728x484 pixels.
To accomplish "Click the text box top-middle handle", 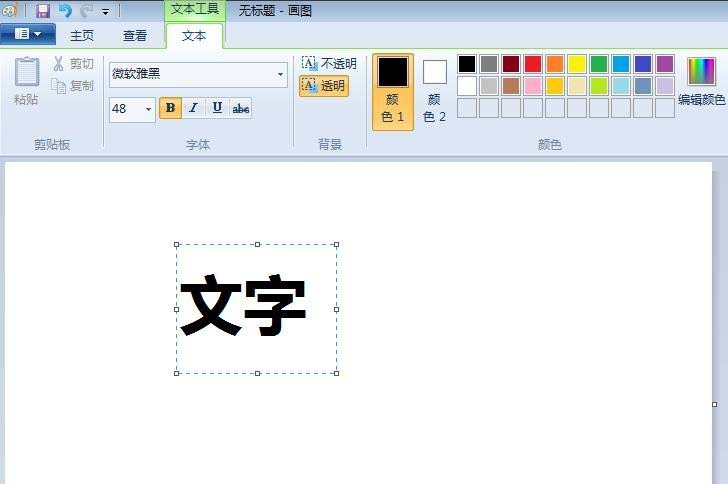I will (x=258, y=244).
